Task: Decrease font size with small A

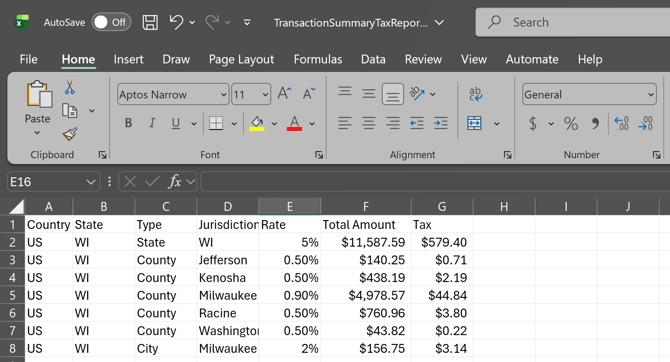Action: click(x=309, y=93)
